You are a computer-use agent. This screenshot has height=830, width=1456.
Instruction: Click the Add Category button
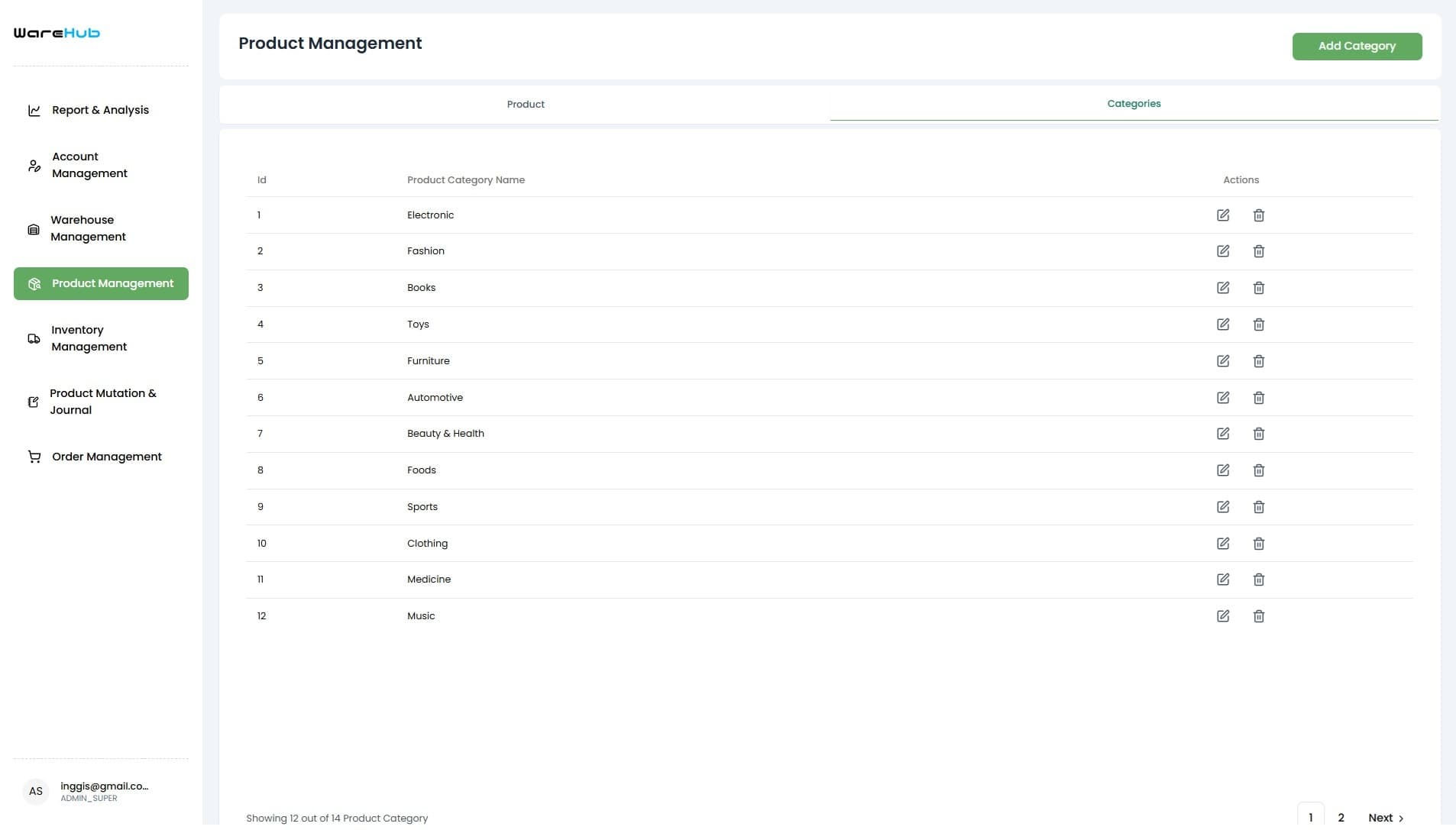coord(1357,46)
